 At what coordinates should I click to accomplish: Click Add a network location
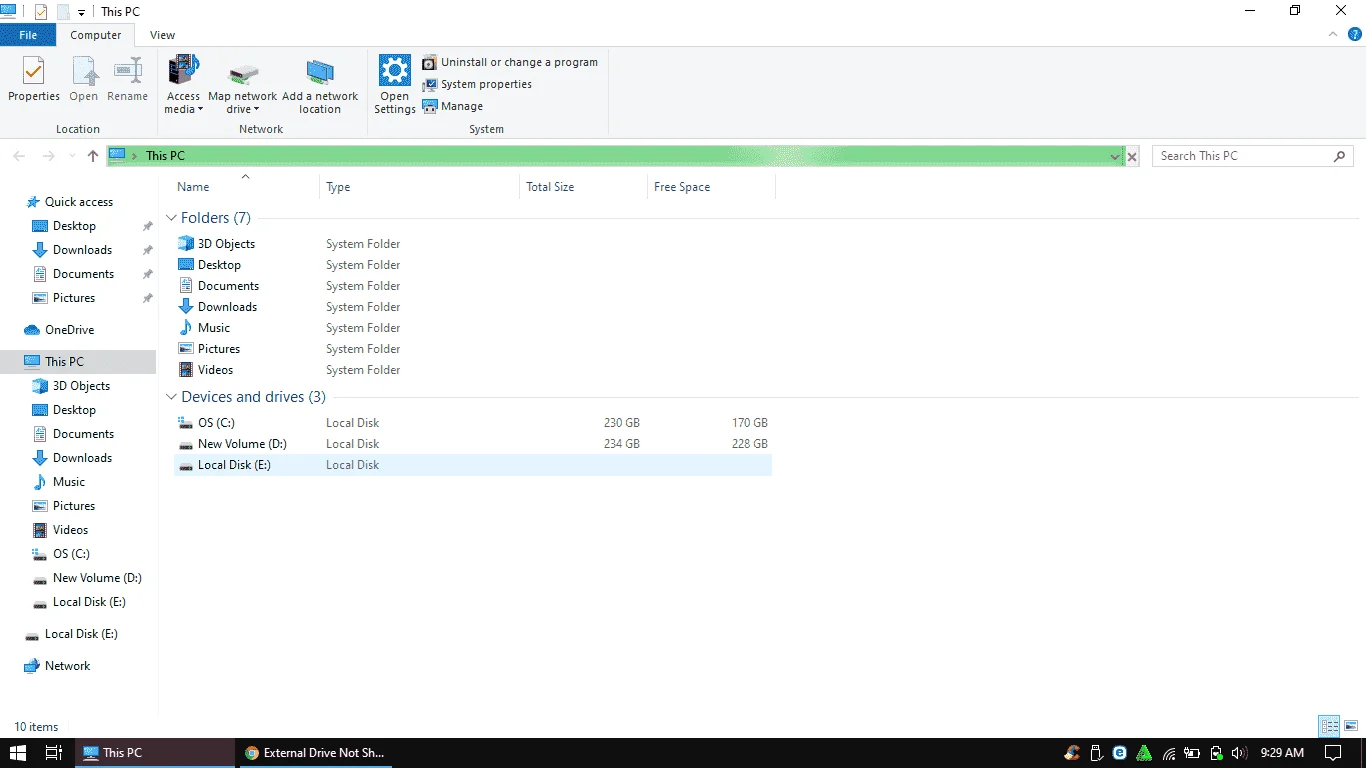(320, 85)
